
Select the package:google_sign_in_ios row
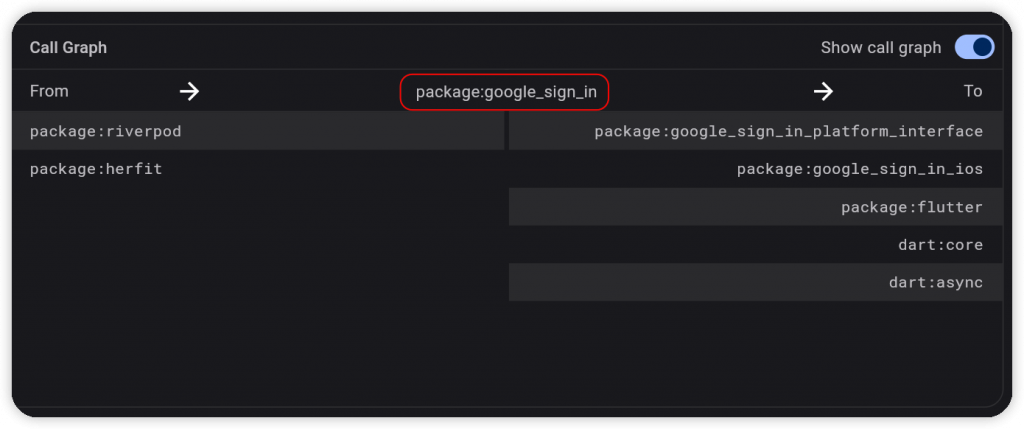click(756, 169)
